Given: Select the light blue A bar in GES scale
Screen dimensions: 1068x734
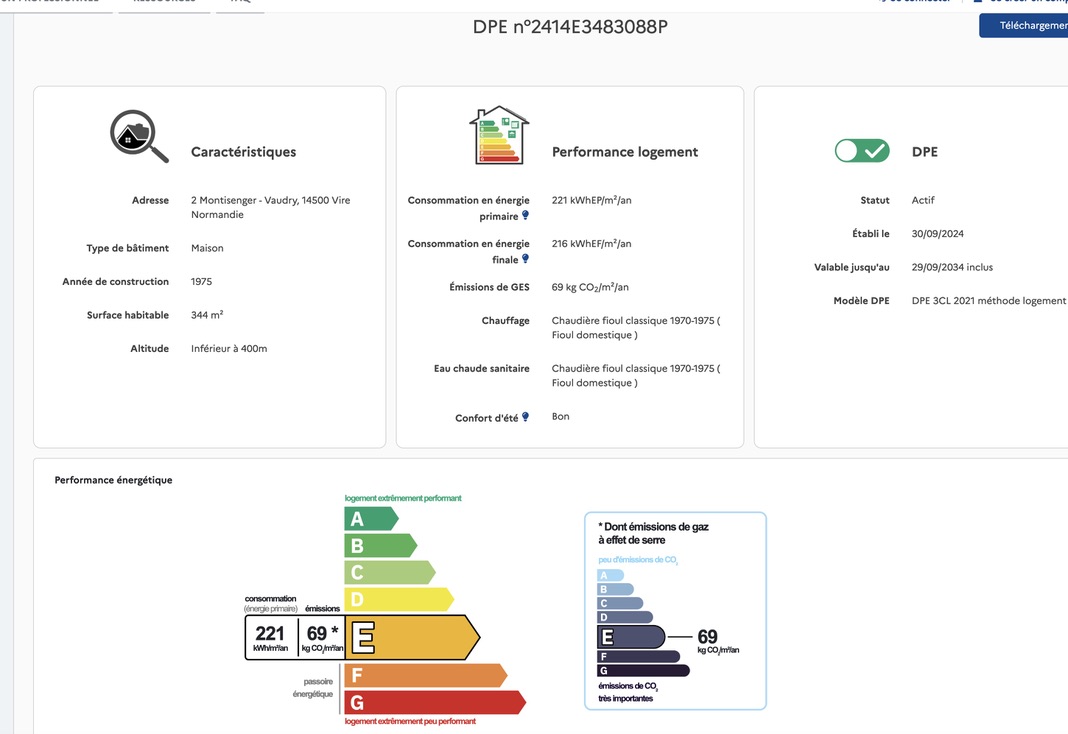Looking at the screenshot, I should click(x=610, y=575).
